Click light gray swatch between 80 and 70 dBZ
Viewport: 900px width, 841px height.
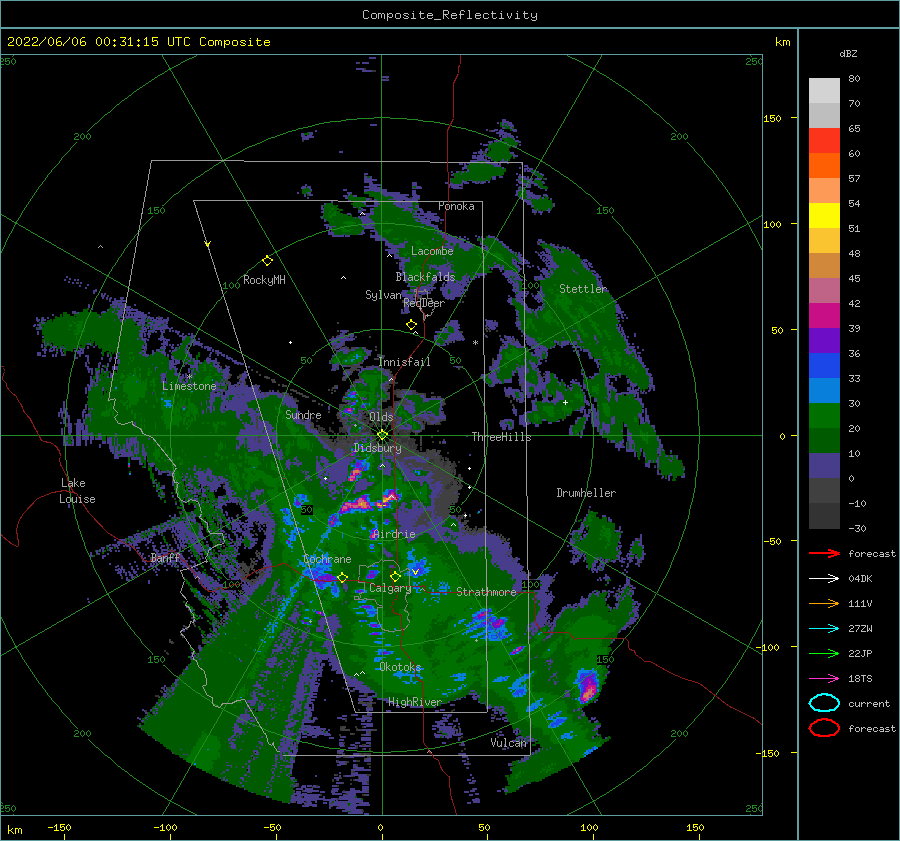(x=824, y=91)
